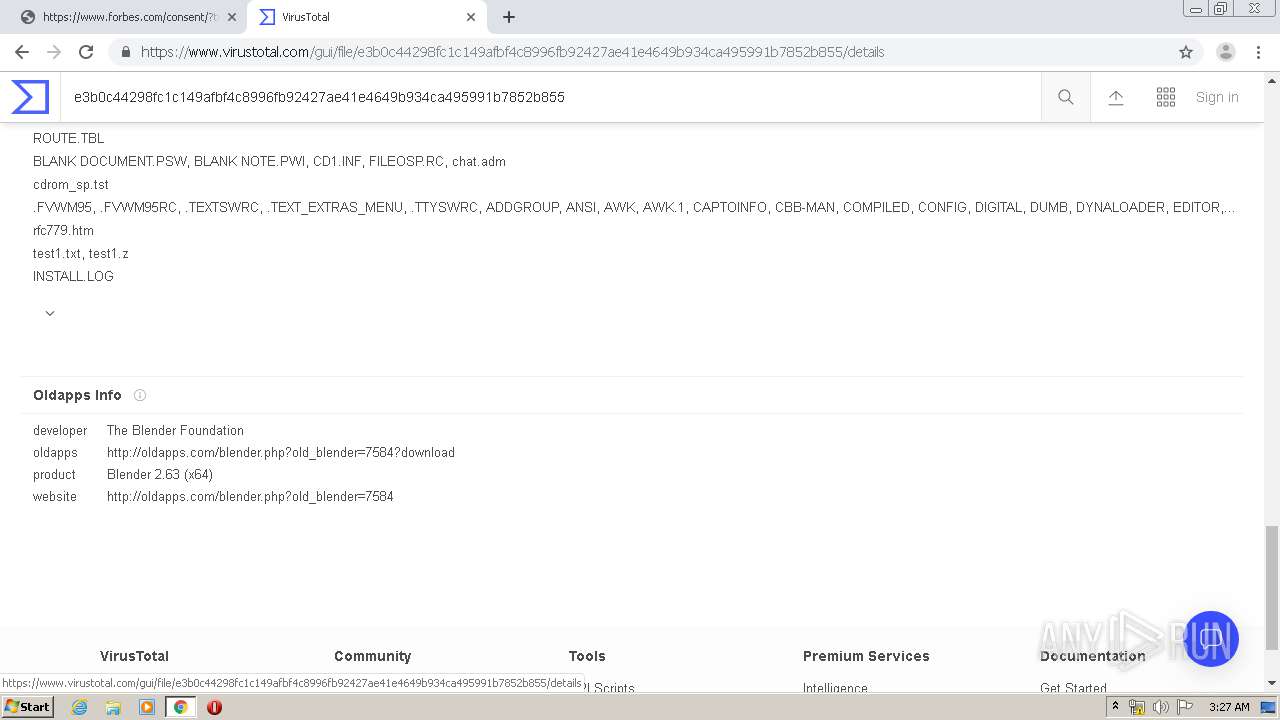The width and height of the screenshot is (1280, 720).
Task: Expand the file names list chevron
Action: tap(50, 313)
